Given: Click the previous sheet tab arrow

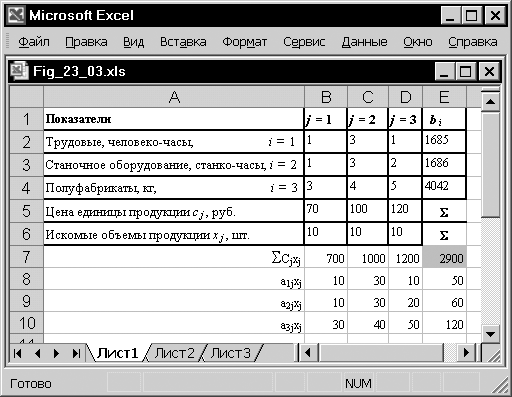Looking at the screenshot, I should pyautogui.click(x=37, y=353).
